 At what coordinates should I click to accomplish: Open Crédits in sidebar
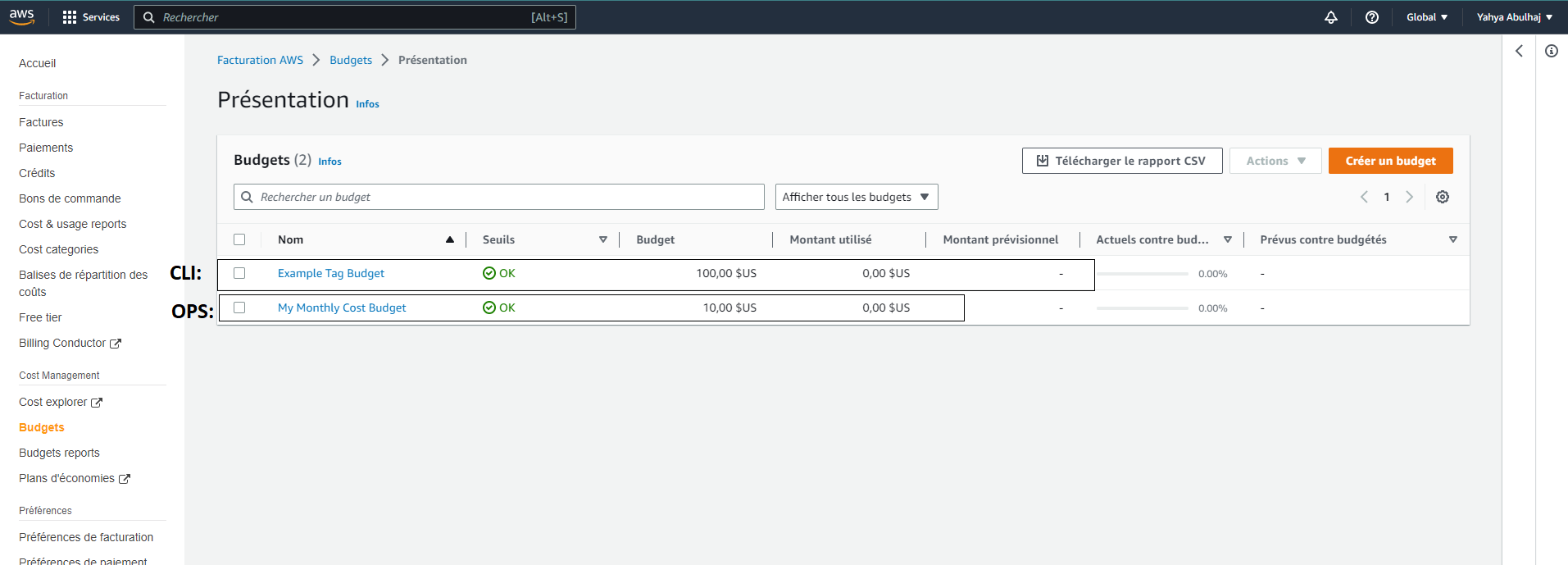[x=37, y=173]
